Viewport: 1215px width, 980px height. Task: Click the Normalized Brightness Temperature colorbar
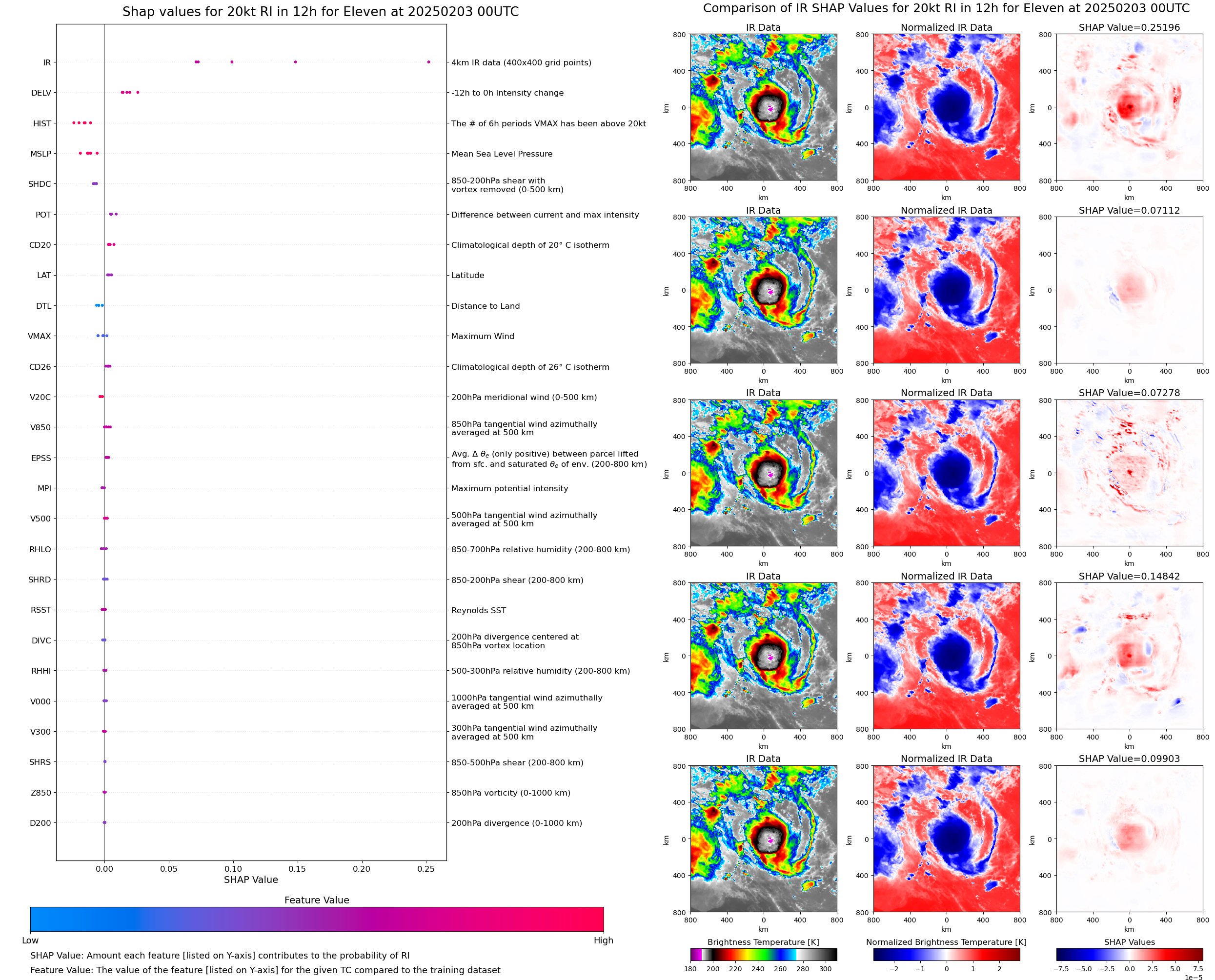click(946, 955)
